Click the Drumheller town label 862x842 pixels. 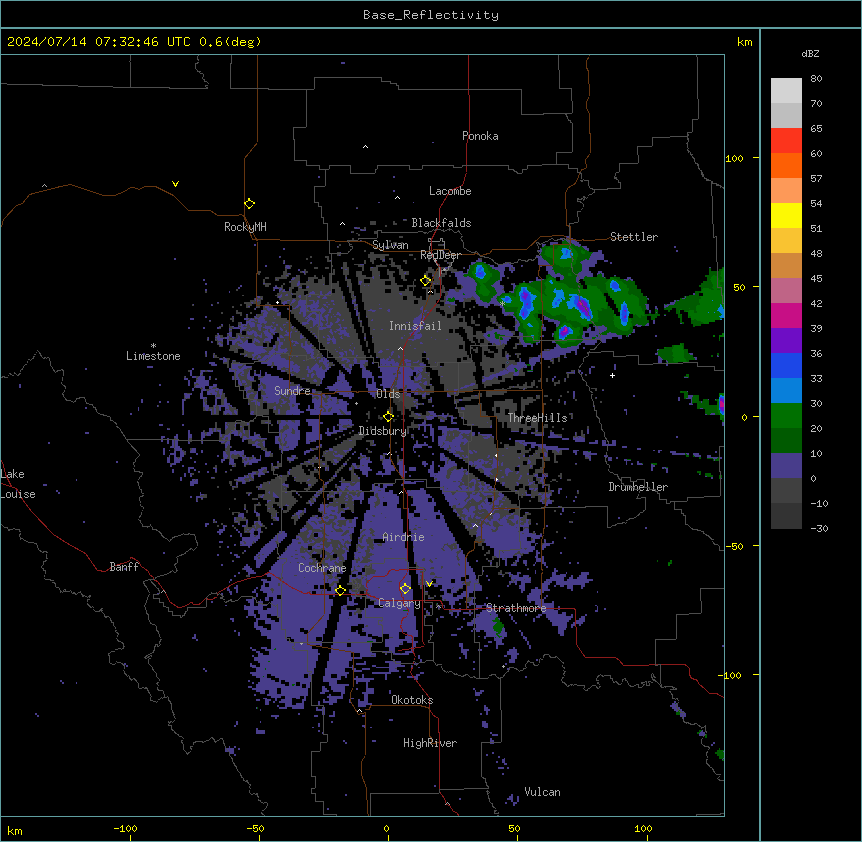click(638, 487)
